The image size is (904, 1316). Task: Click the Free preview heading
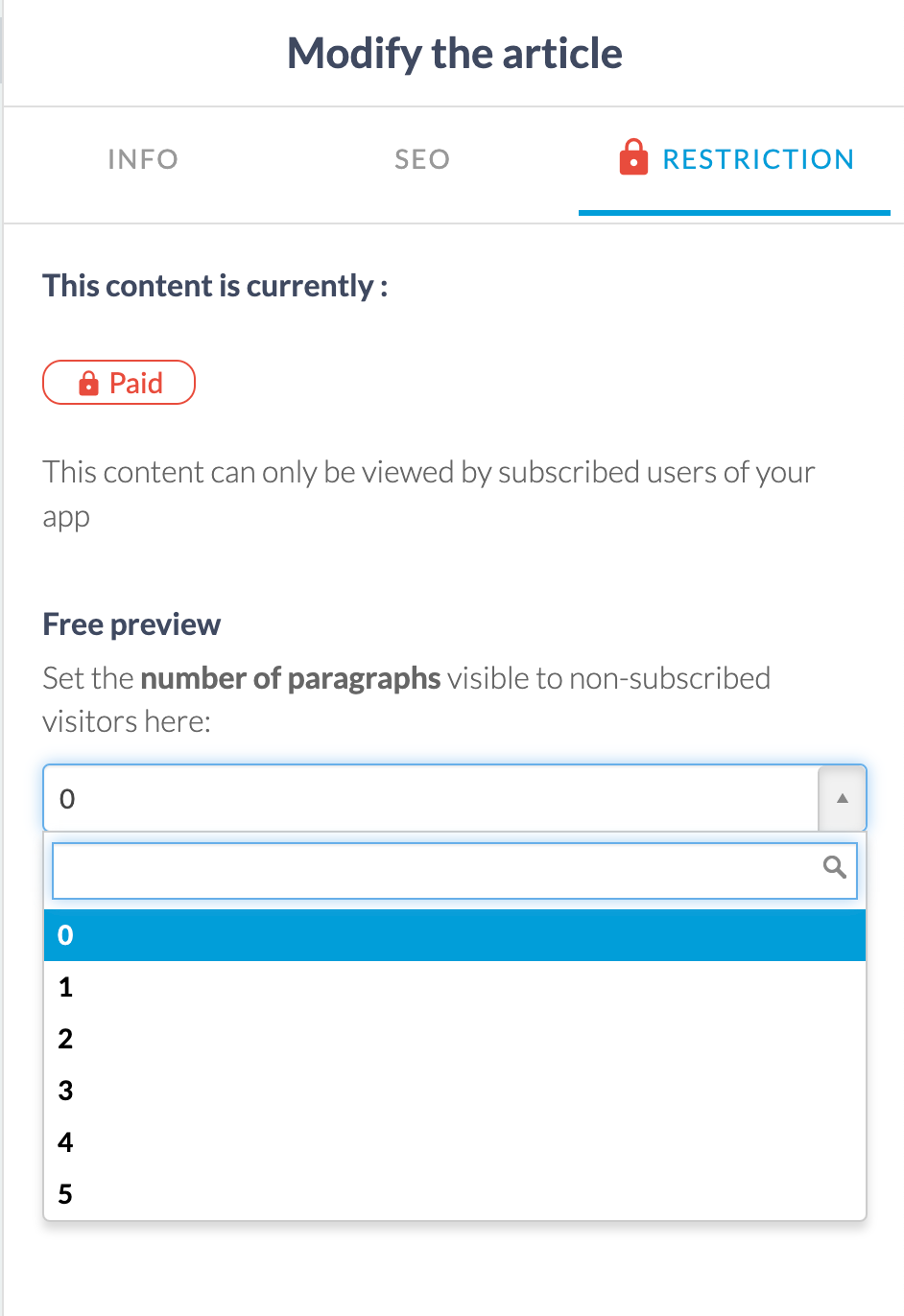[x=131, y=624]
